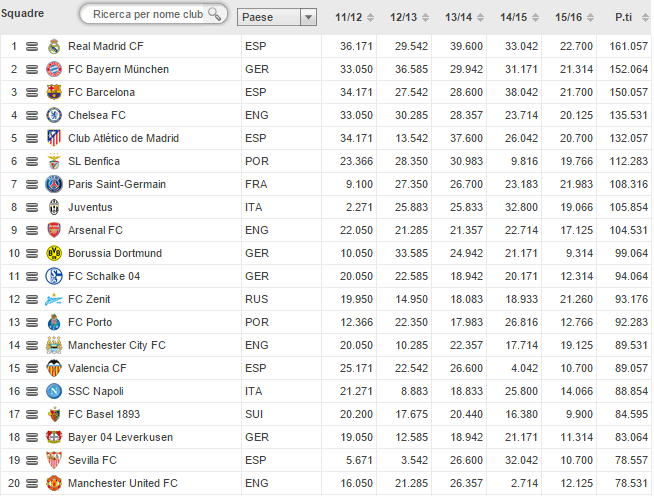This screenshot has height=496, width=654.
Task: Click the handle icon beside SSC Napoli row
Action: click(x=32, y=391)
